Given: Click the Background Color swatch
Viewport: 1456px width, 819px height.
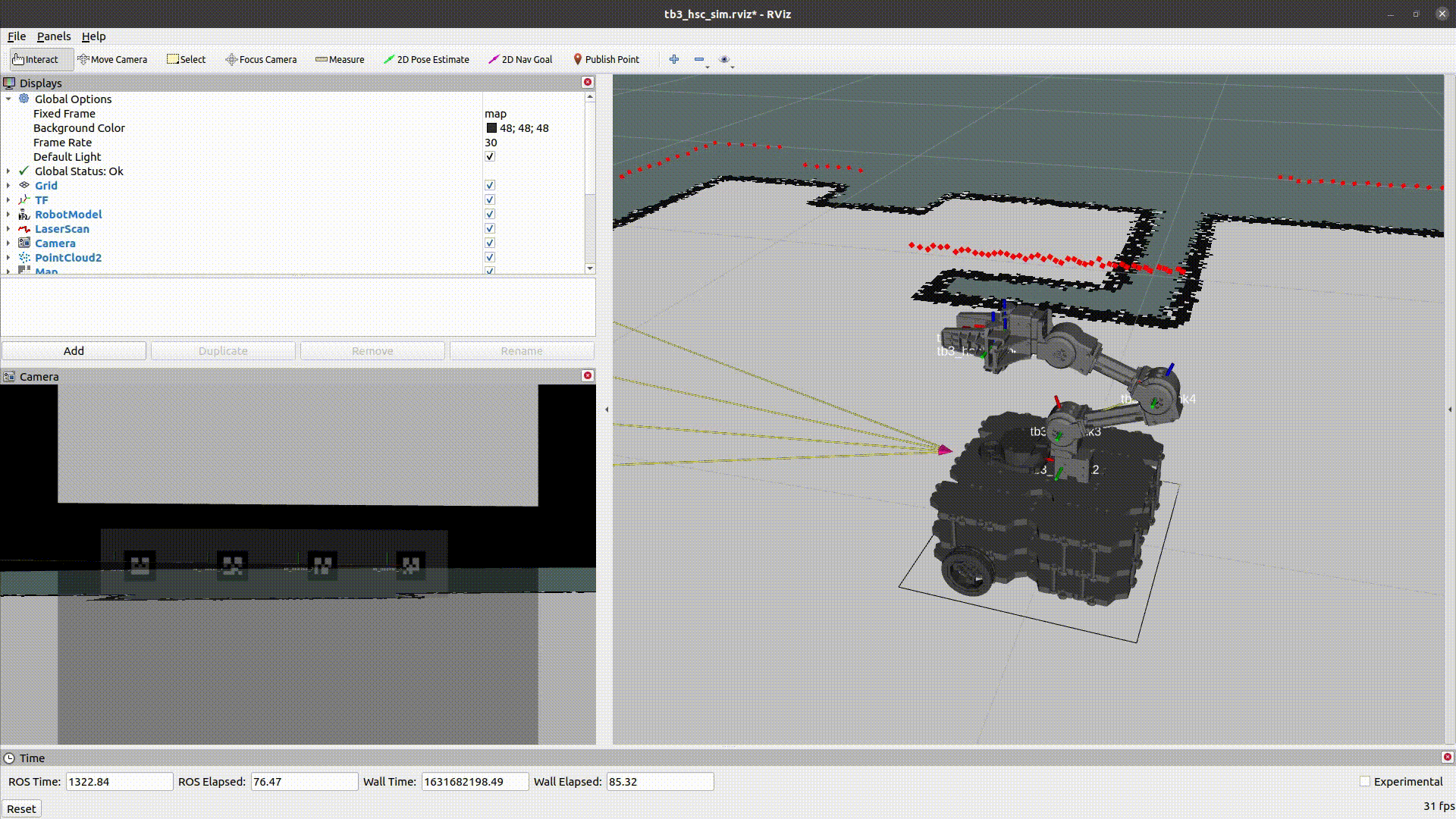Looking at the screenshot, I should 491,128.
